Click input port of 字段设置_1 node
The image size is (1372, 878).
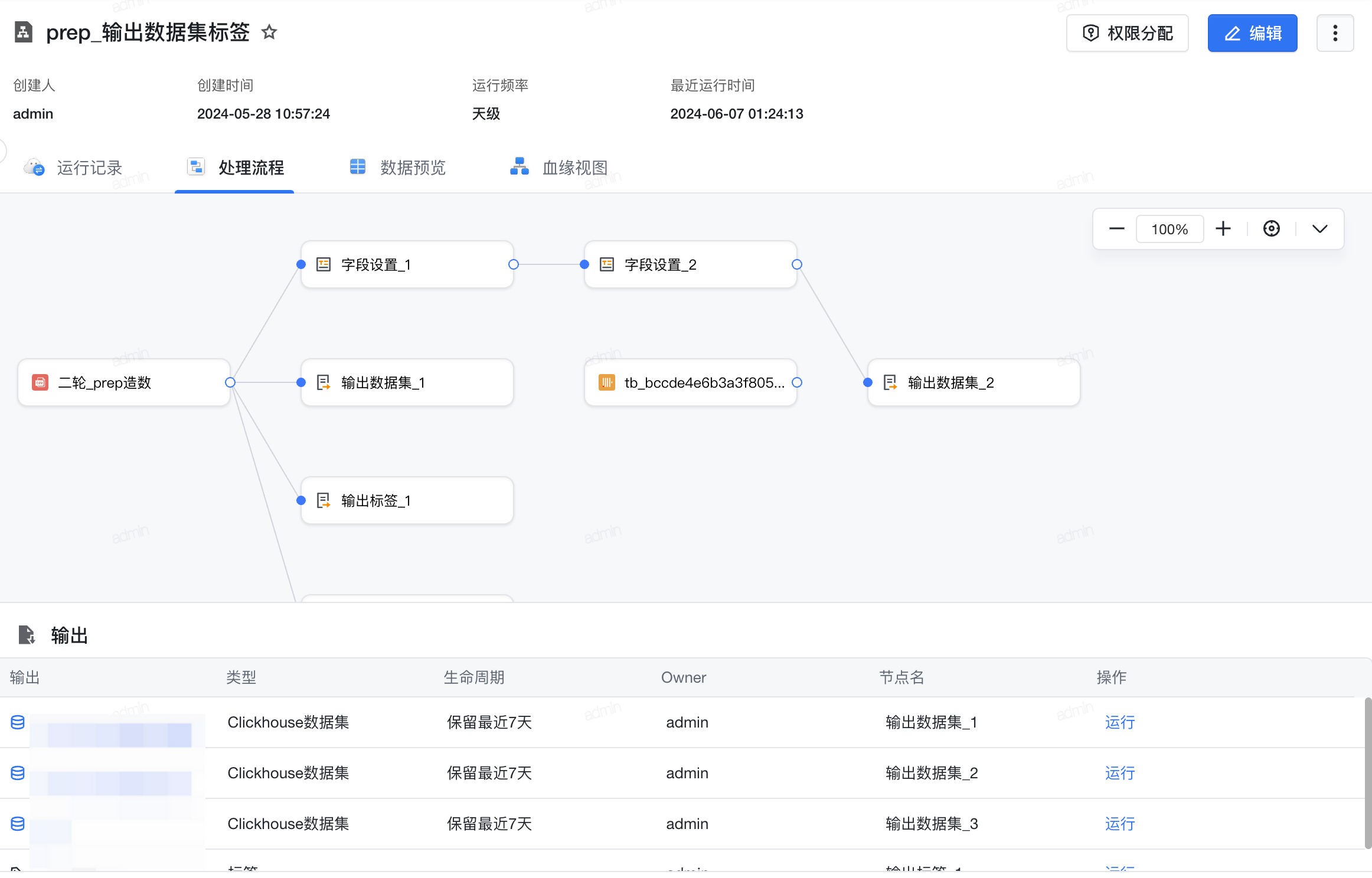click(x=301, y=264)
